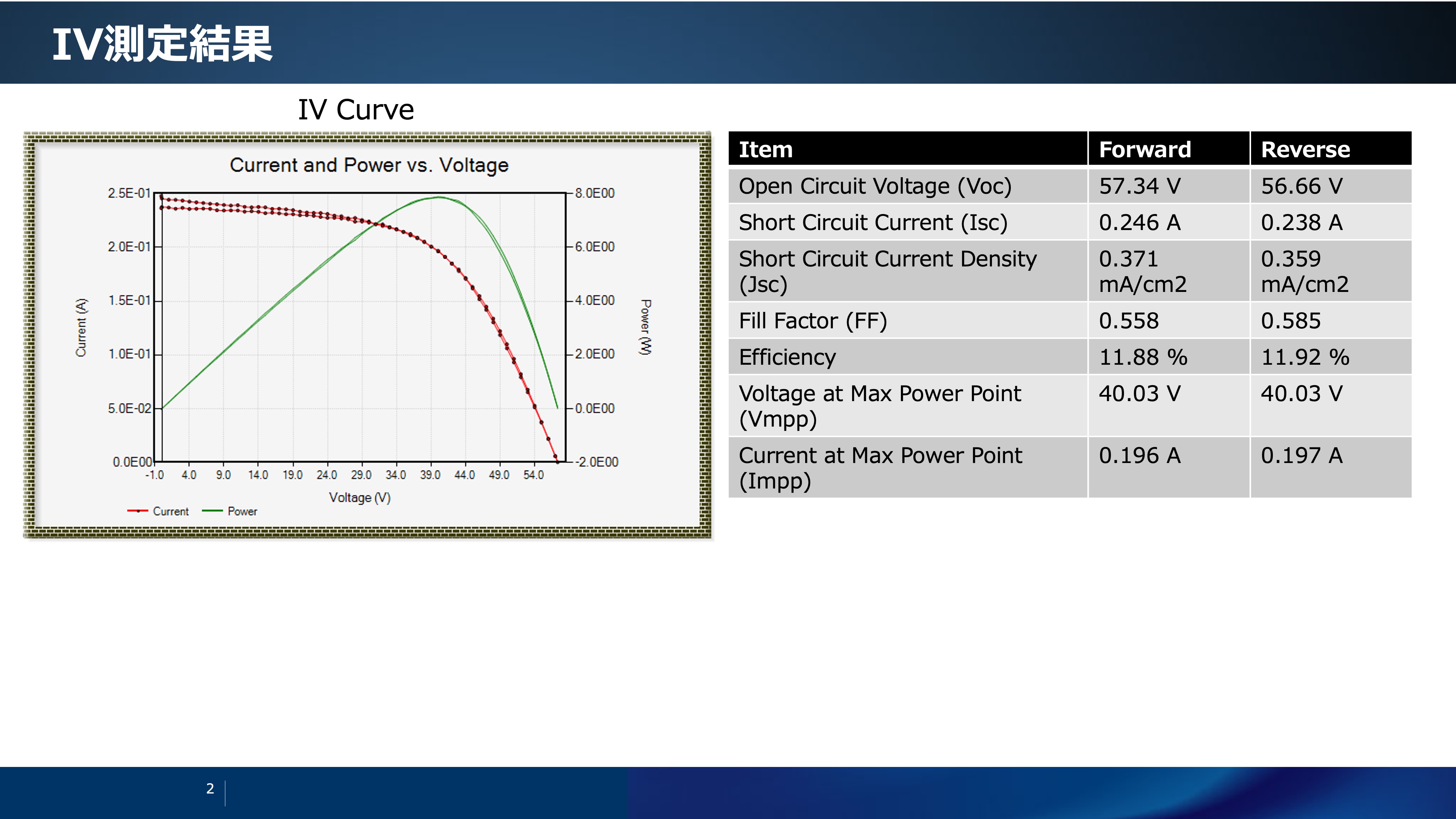
Task: Select the Forward '40.03 V' cell
Action: pos(1169,406)
